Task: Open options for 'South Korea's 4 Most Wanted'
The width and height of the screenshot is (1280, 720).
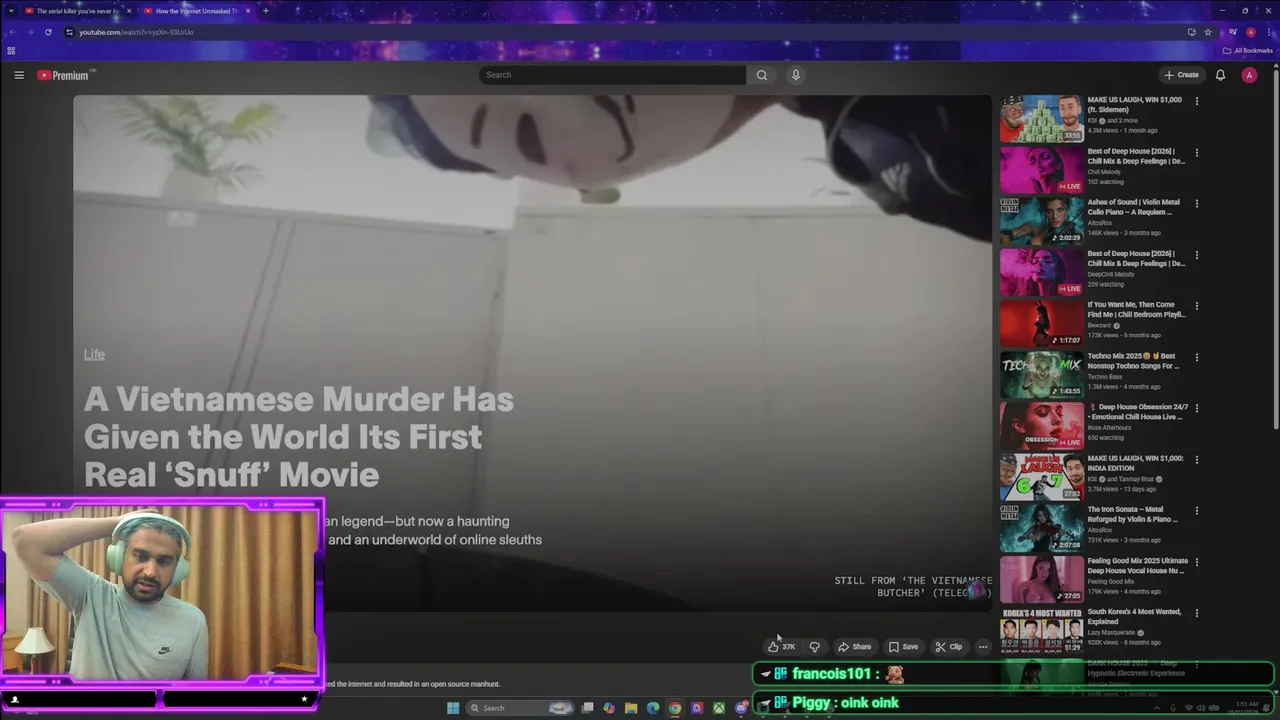Action: click(1196, 612)
